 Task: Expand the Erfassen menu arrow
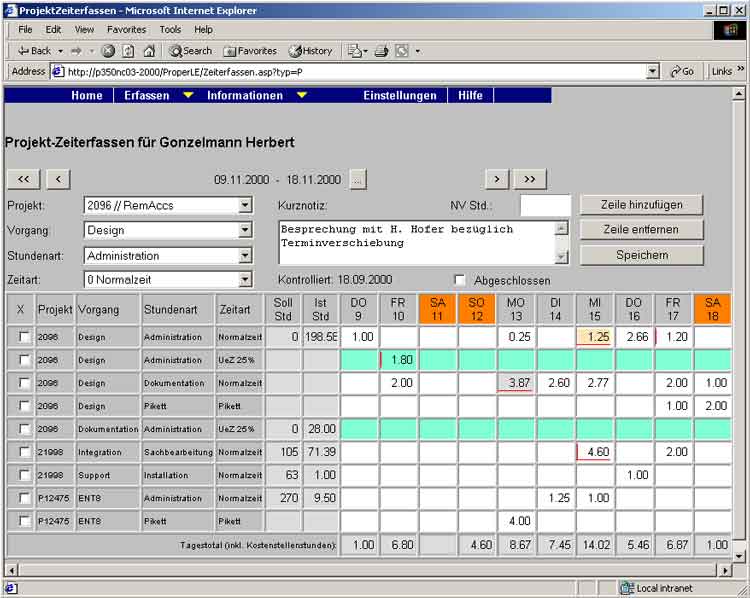pos(188,95)
